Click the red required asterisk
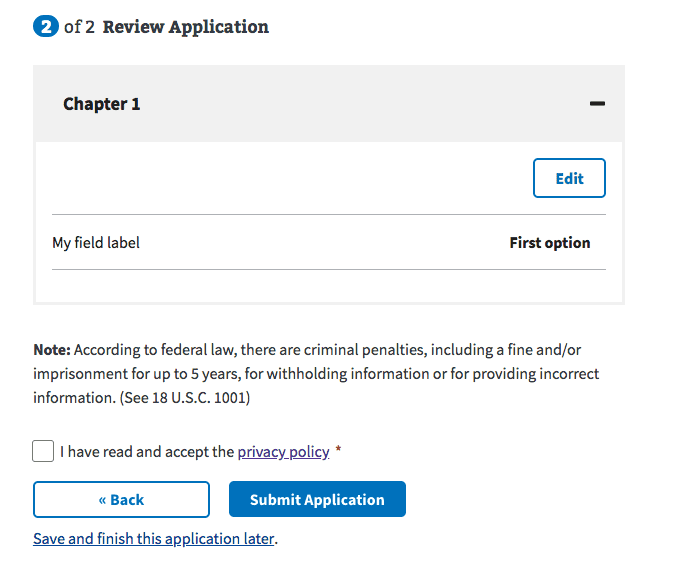 (x=338, y=452)
